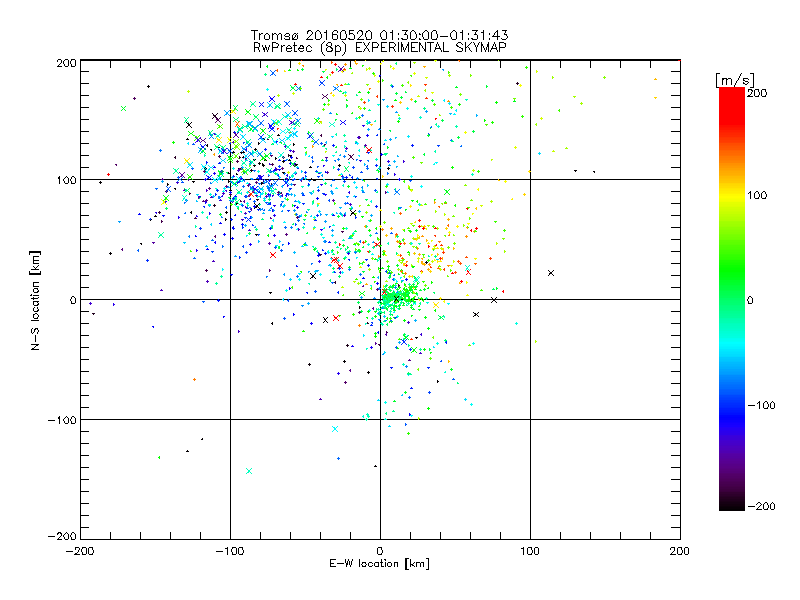Click the colorbar's -100 m/s tick label
The width and height of the screenshot is (800, 600).
[761, 406]
